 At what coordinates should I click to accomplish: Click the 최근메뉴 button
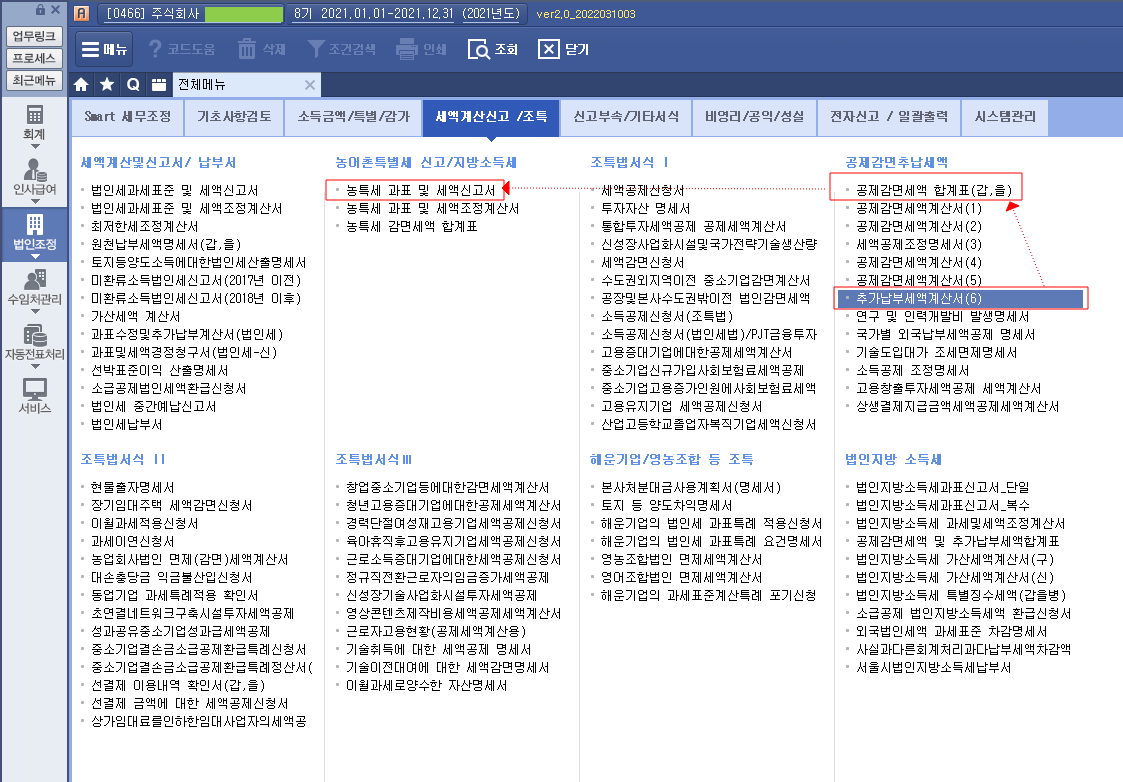click(x=34, y=80)
